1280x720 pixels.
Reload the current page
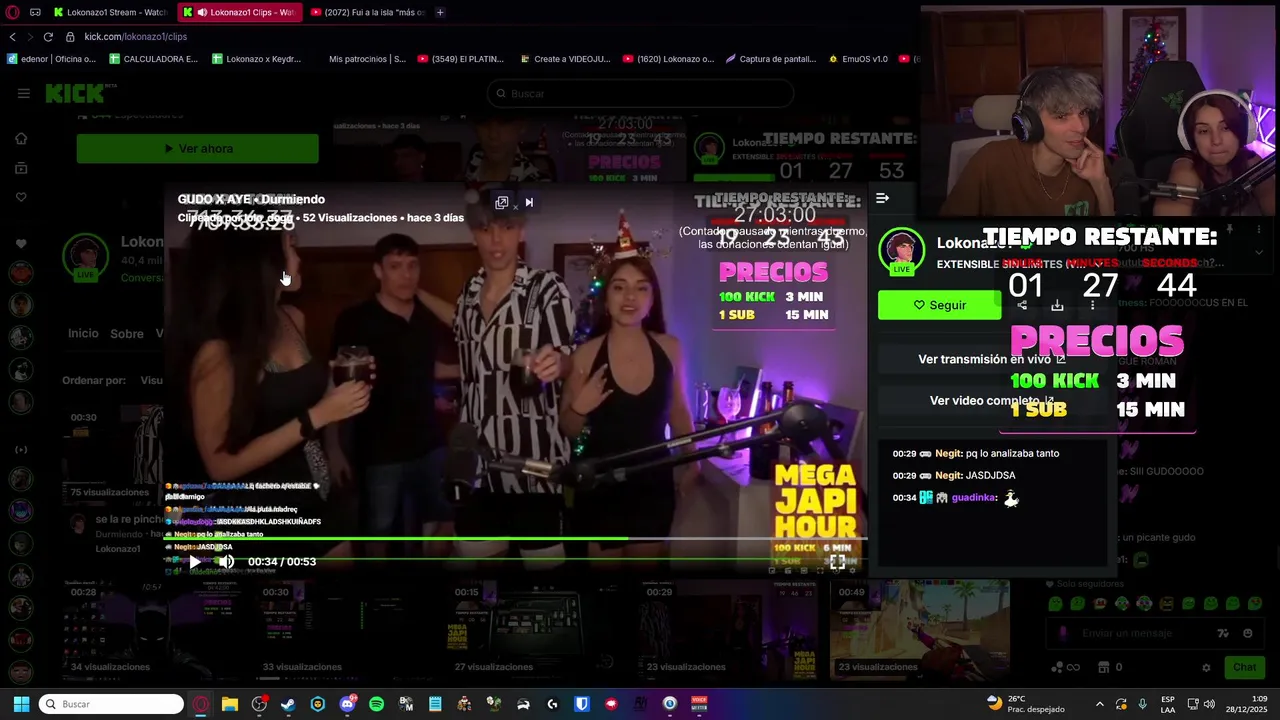(47, 37)
